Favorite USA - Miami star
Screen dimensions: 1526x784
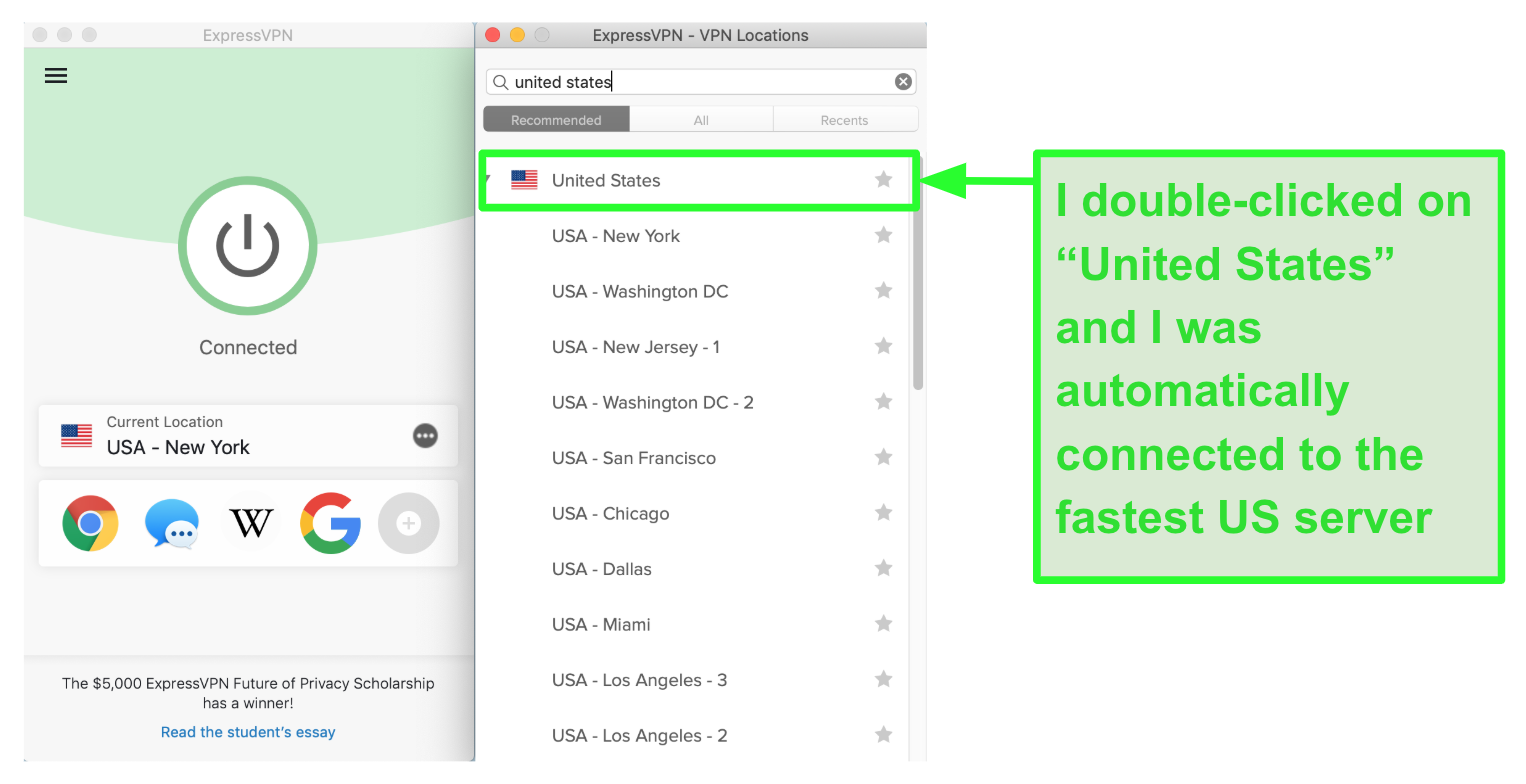click(x=883, y=624)
